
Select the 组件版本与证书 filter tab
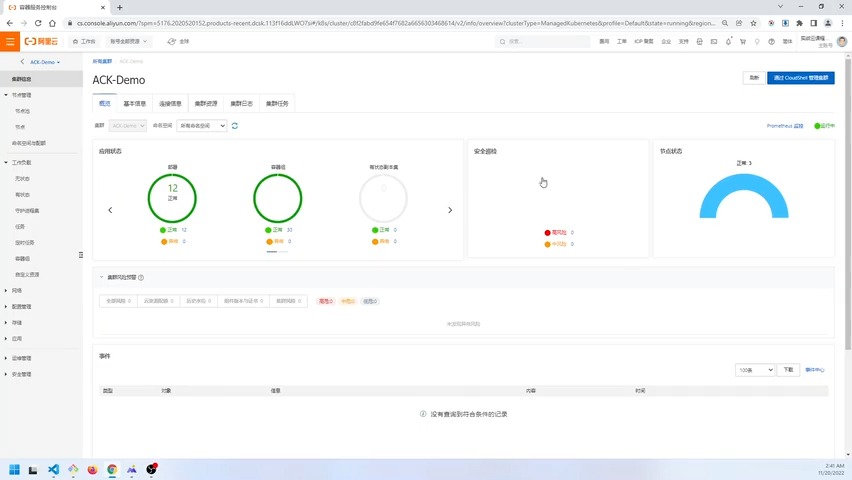tap(243, 301)
